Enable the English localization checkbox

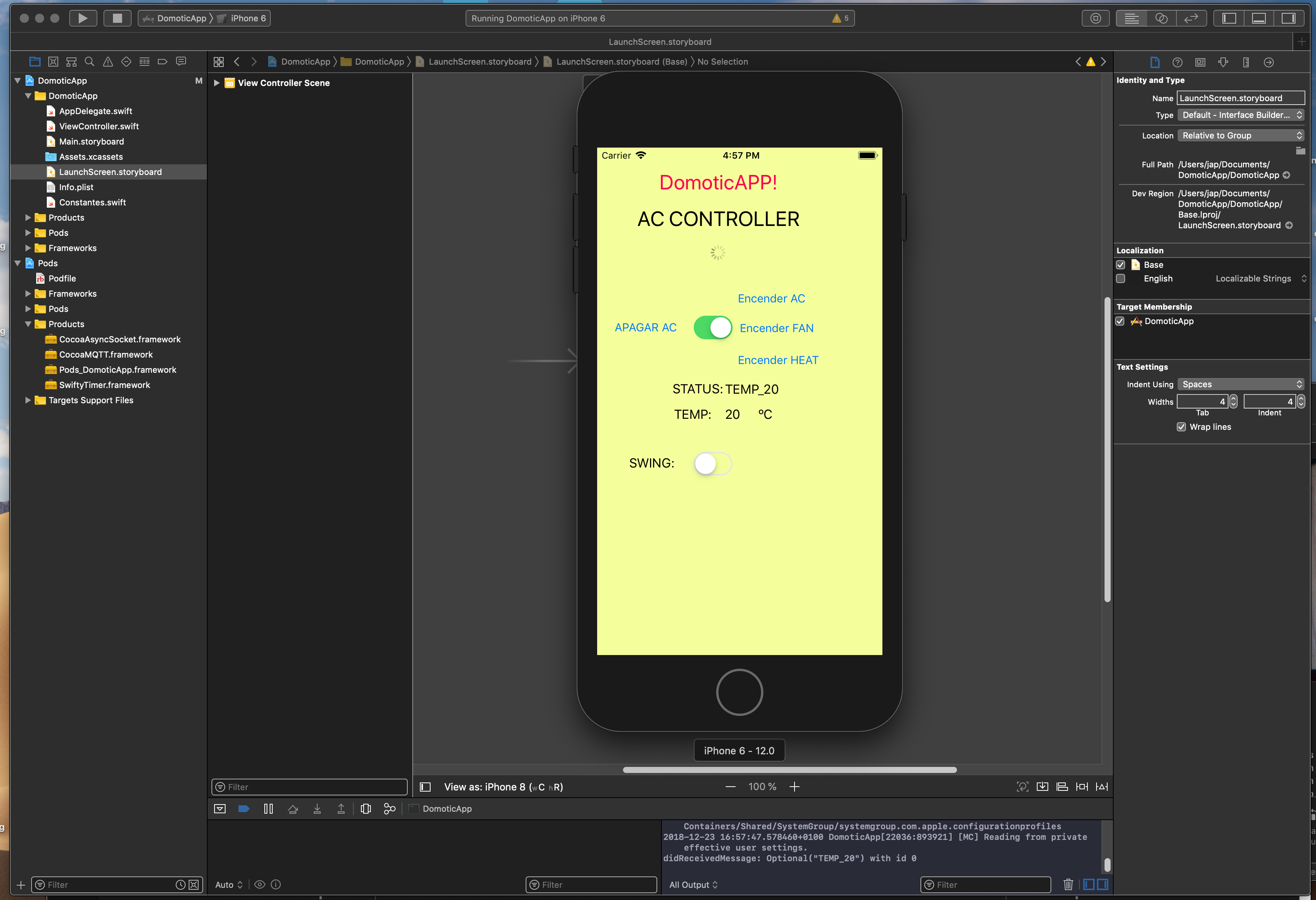pyautogui.click(x=1120, y=279)
